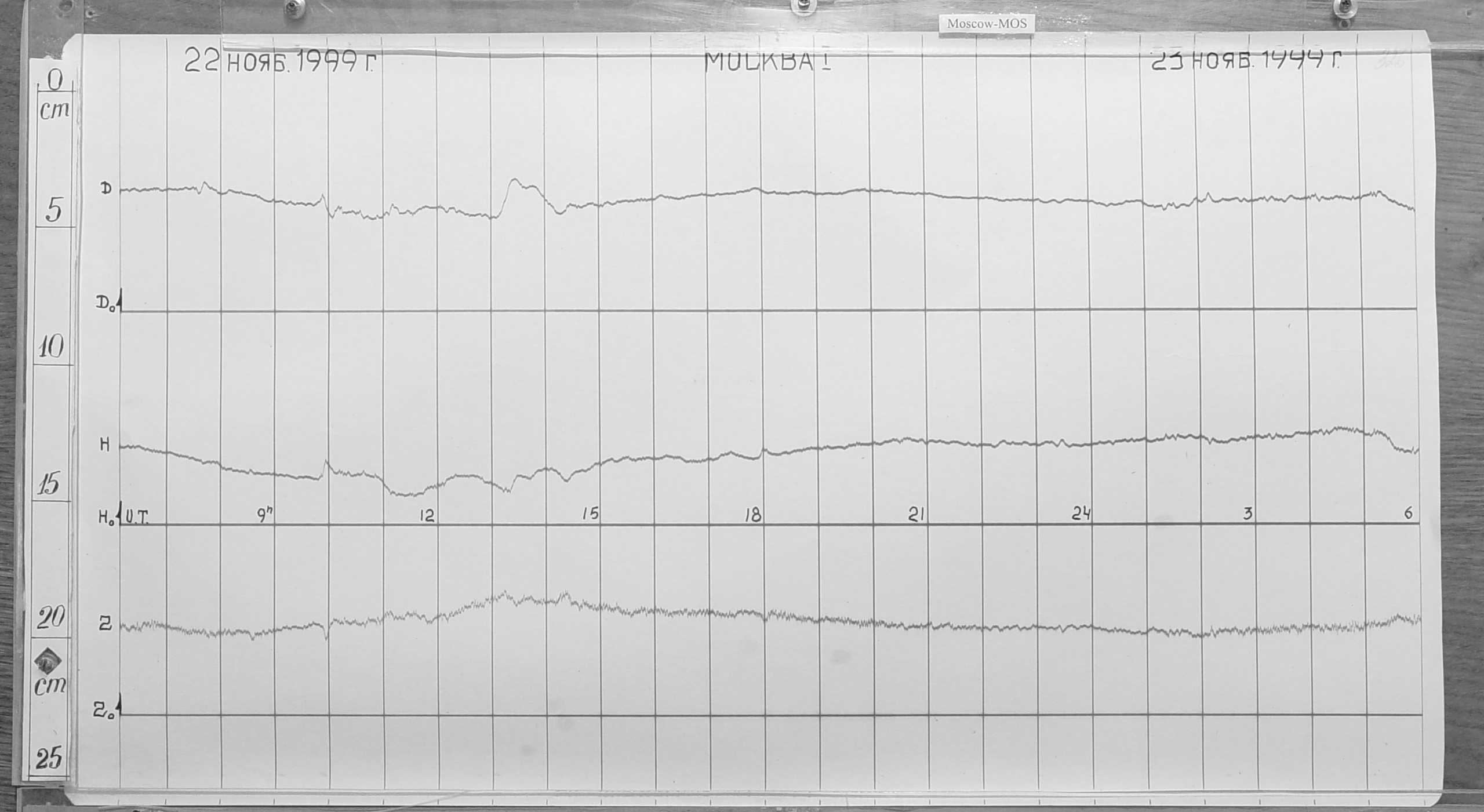The width and height of the screenshot is (1484, 812).
Task: Select the D₀ baseline arrow marker
Action: (x=121, y=301)
